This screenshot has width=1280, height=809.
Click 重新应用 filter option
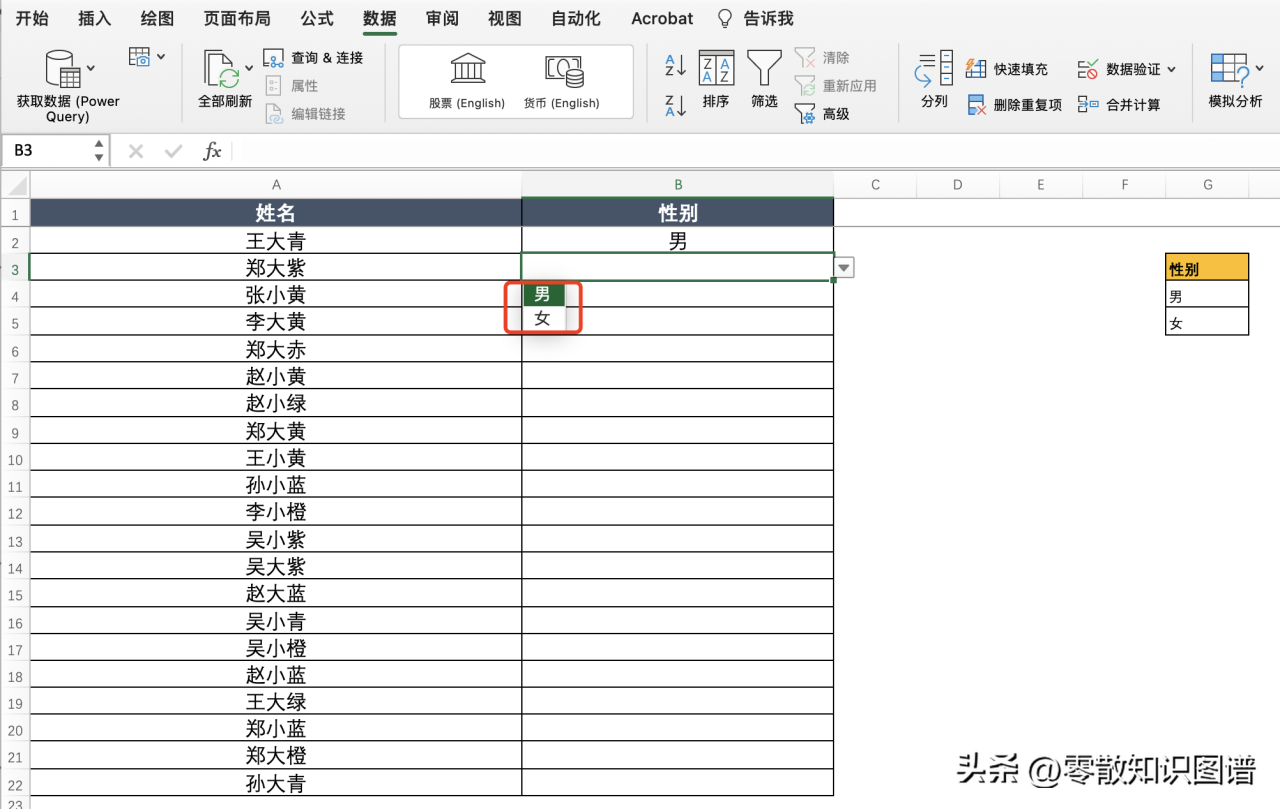(x=836, y=86)
